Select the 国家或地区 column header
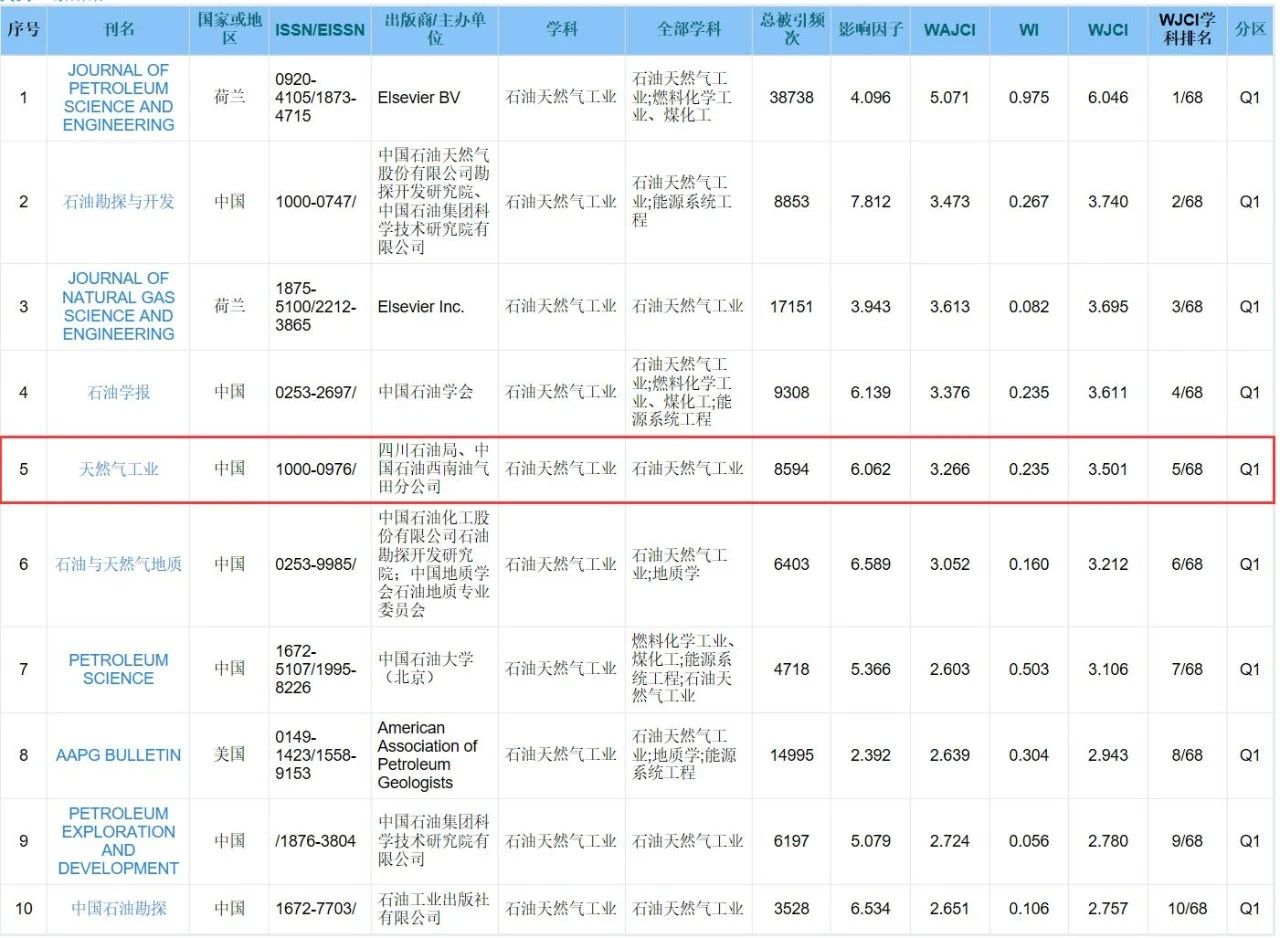Screen dimensions: 1280x938 tap(229, 30)
